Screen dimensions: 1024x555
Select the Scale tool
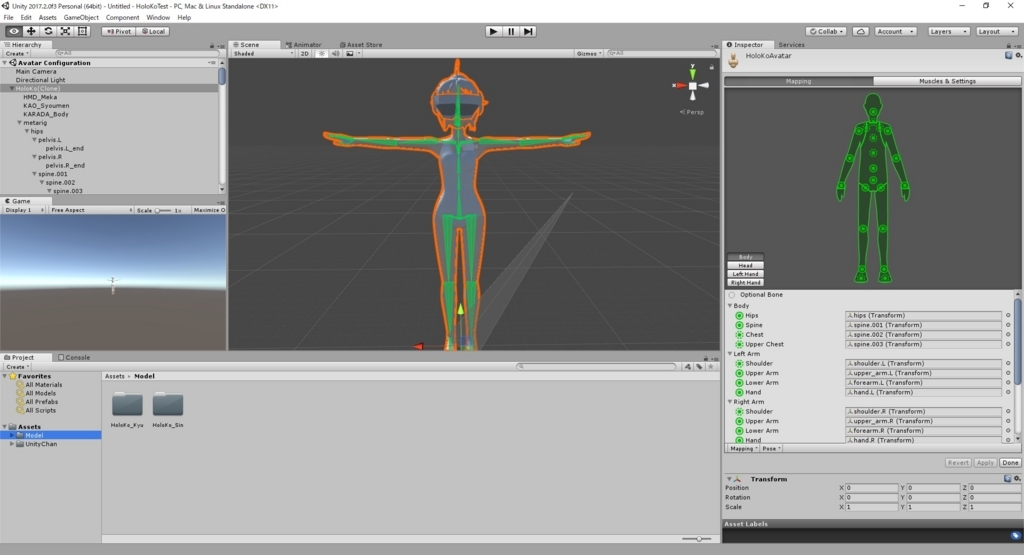[65, 31]
